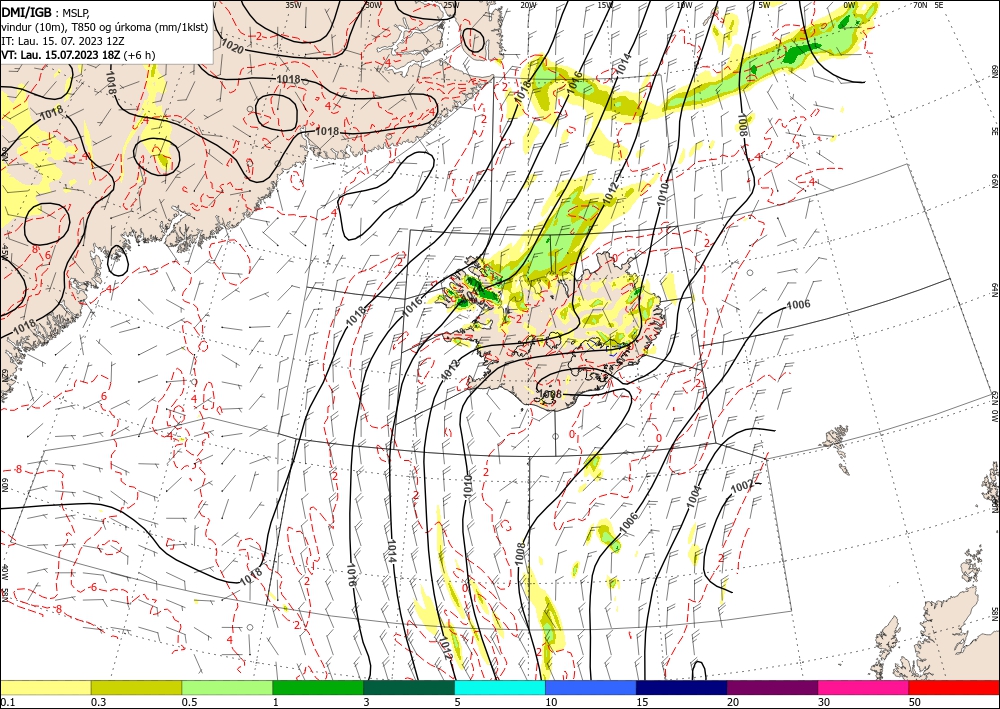
Task: Pick the cyan 5–10 legend swatch
Action: (500, 688)
